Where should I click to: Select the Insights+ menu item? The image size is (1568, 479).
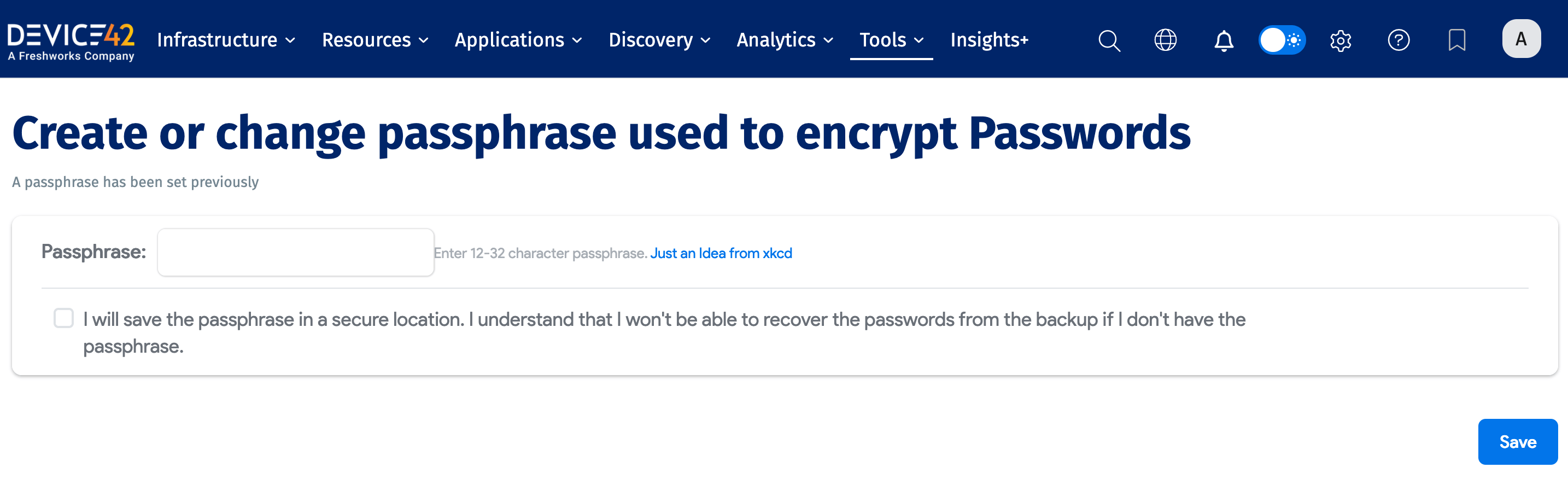(x=988, y=40)
